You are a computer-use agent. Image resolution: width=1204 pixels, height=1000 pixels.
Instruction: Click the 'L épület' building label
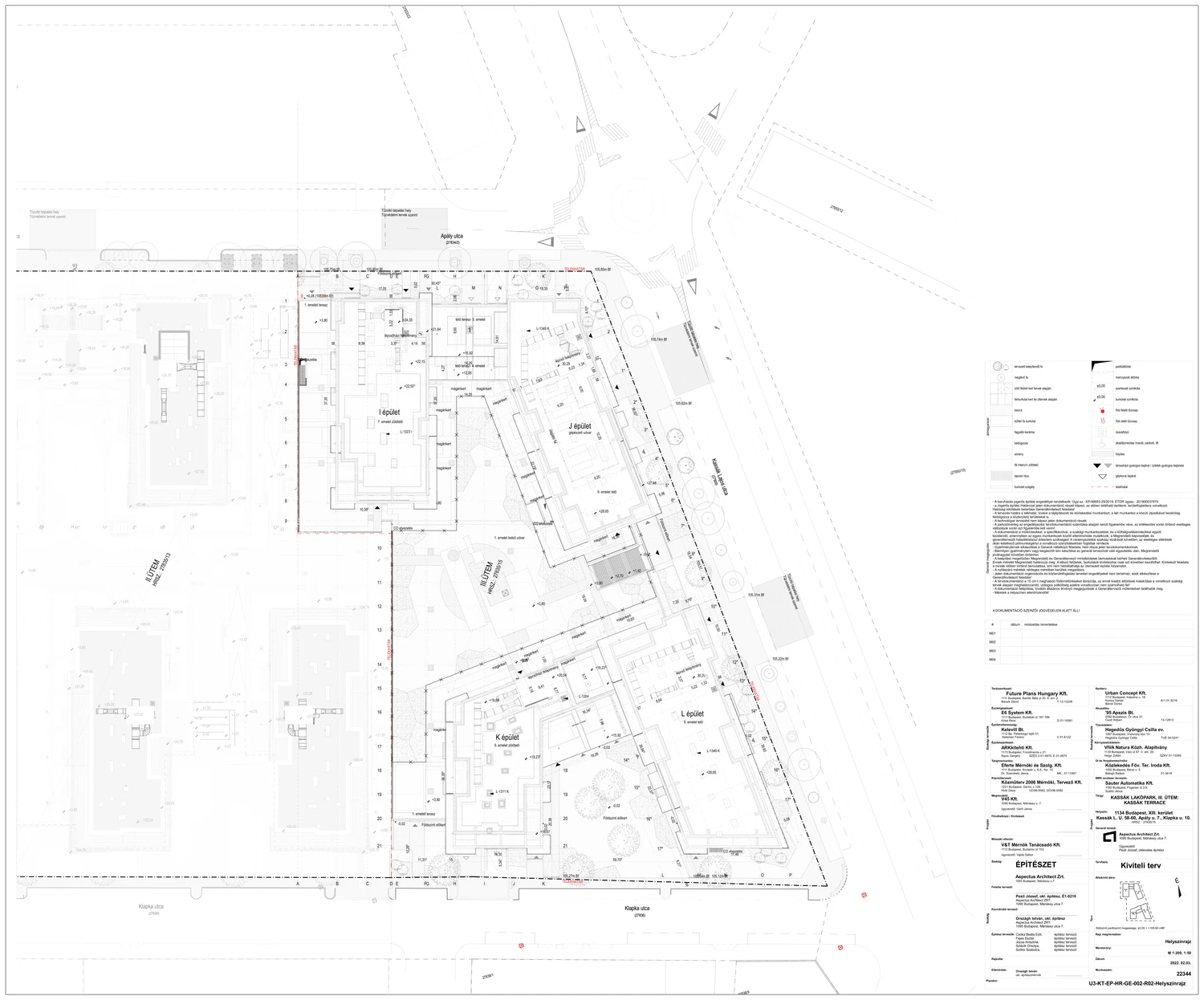pos(692,713)
